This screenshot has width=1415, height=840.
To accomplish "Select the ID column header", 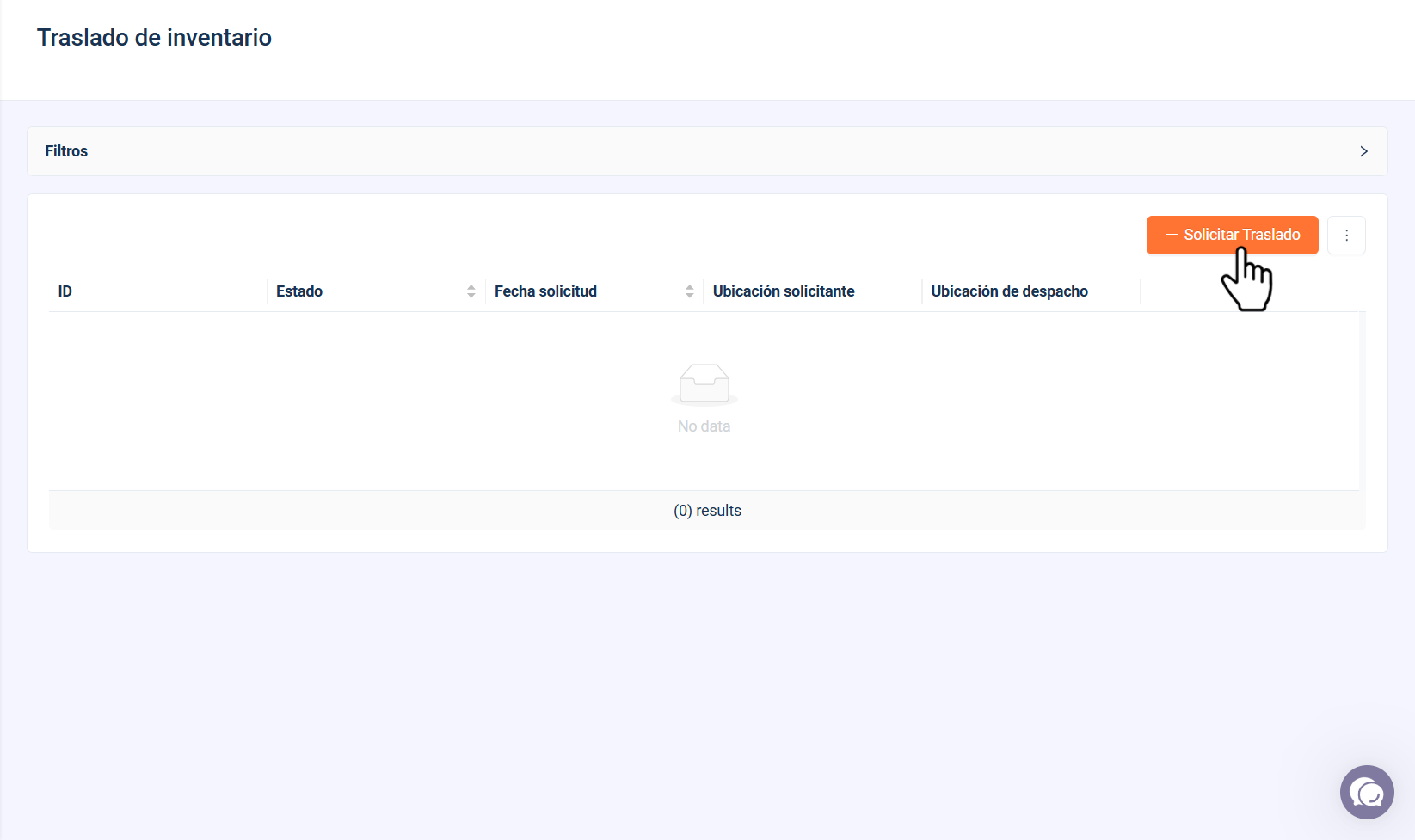I will [x=65, y=291].
